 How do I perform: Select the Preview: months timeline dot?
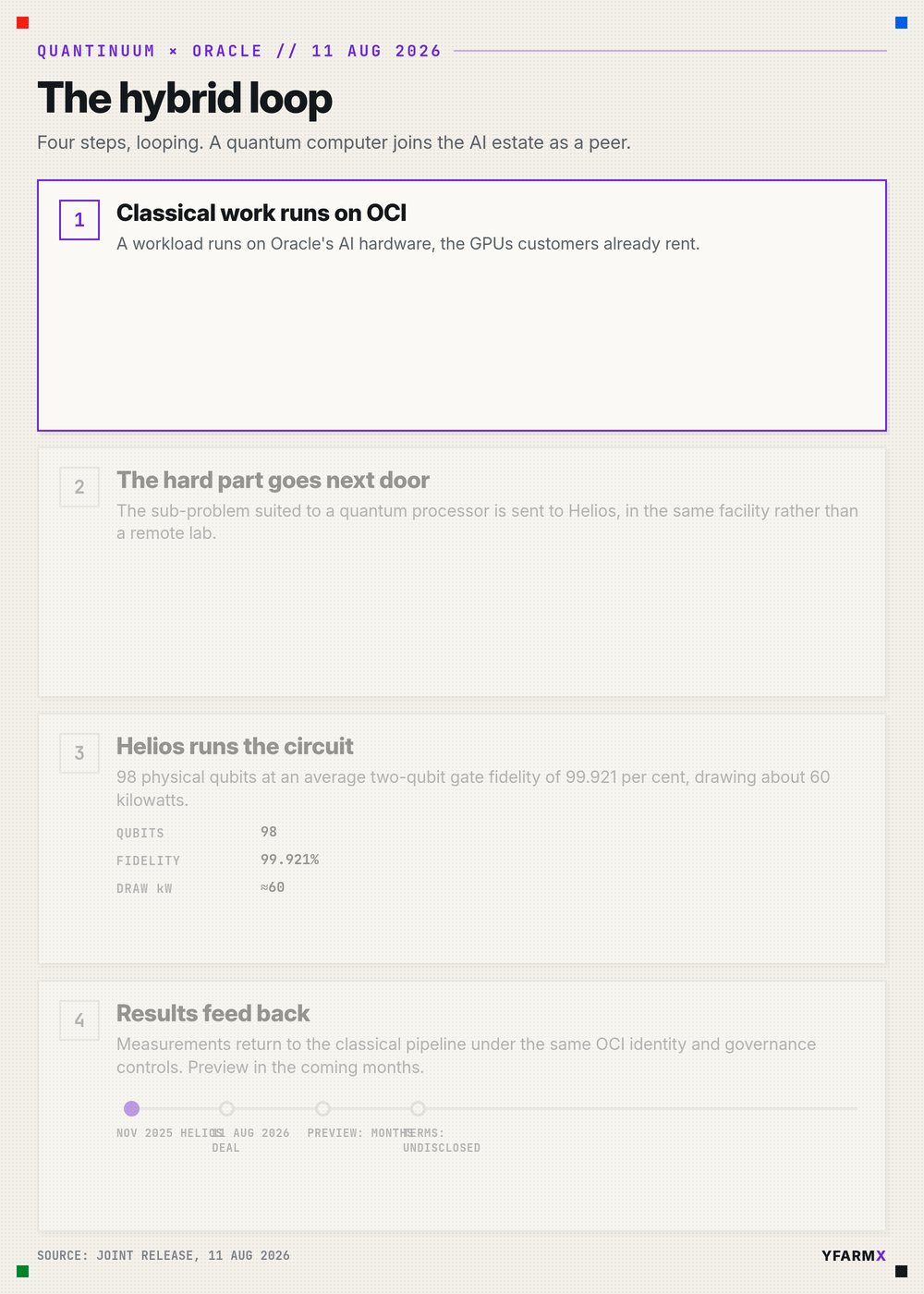click(322, 1108)
